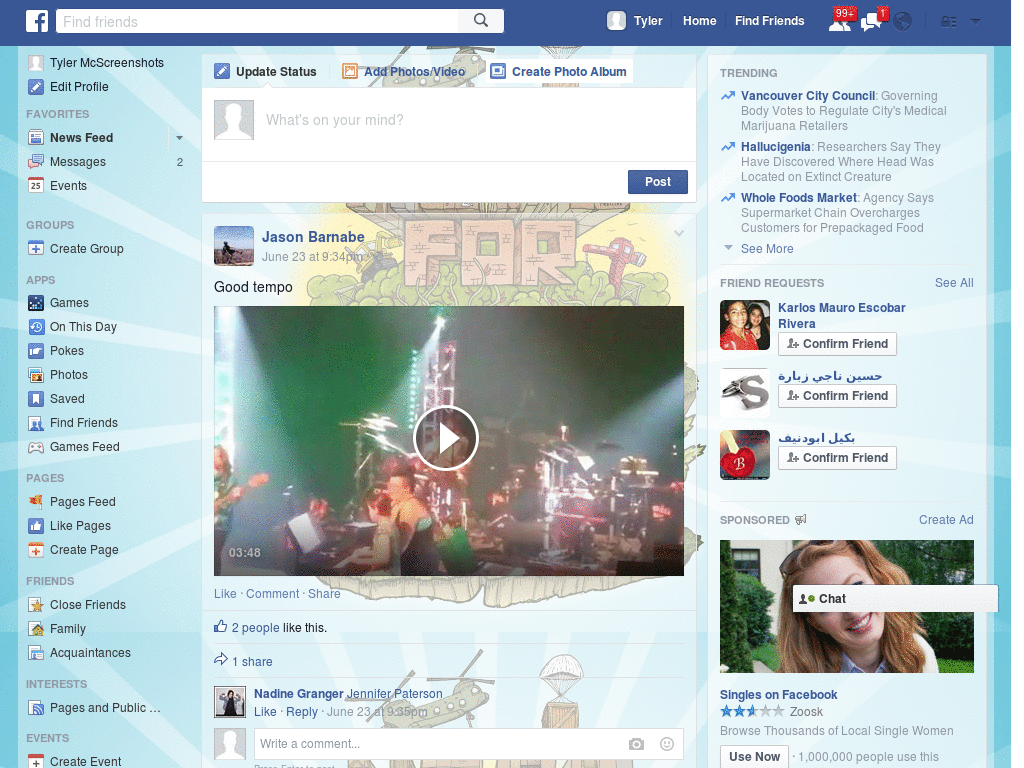Click See All friend requests
Image resolution: width=1024 pixels, height=768 pixels.
pos(953,283)
